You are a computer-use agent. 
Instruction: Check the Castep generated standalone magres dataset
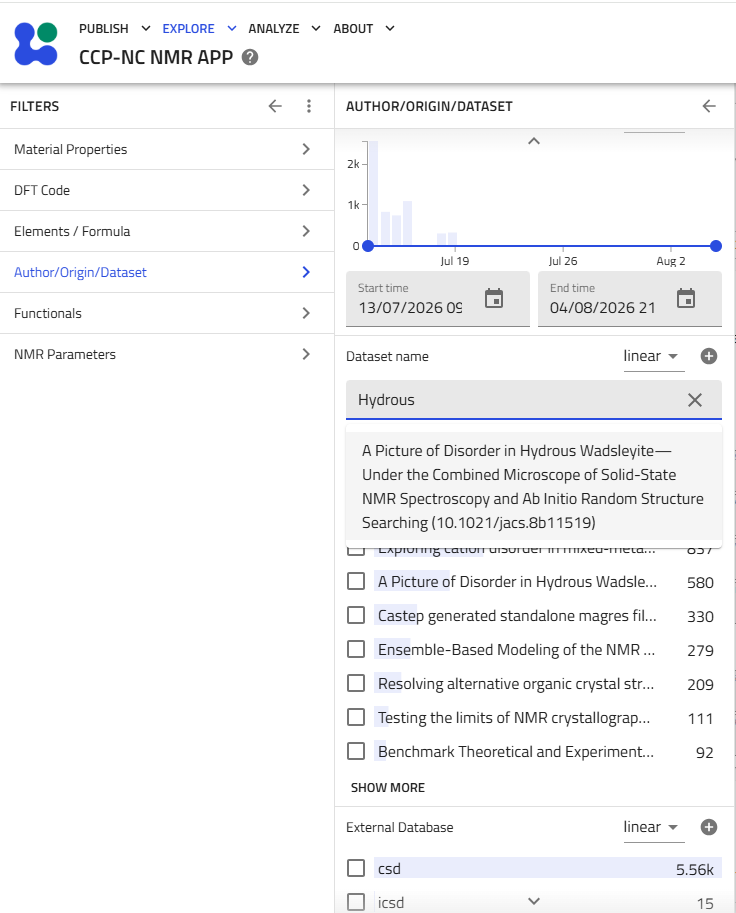click(x=356, y=615)
